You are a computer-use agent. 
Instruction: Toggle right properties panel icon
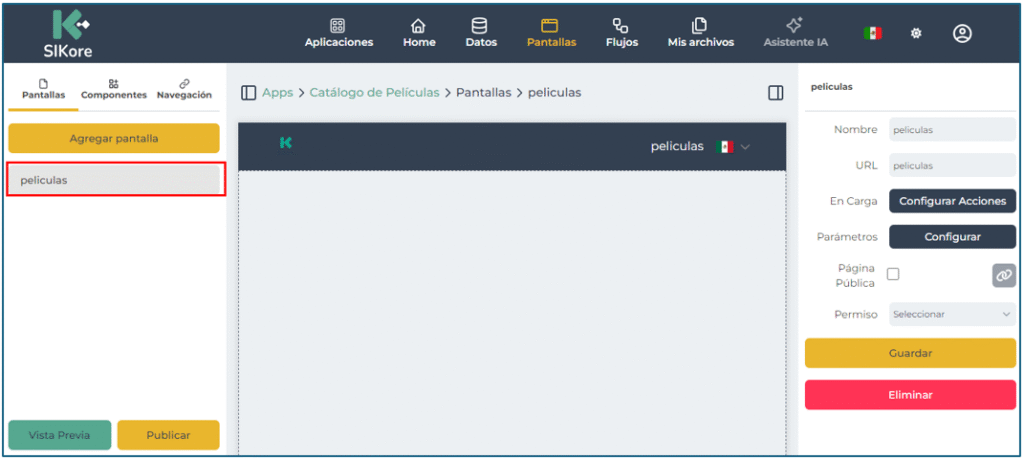pos(775,93)
